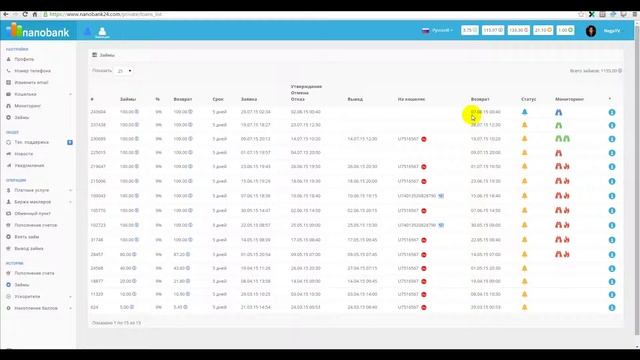This screenshot has width=640, height=360.
Task: Open the Показать rows-per-page dropdown
Action: (124, 71)
